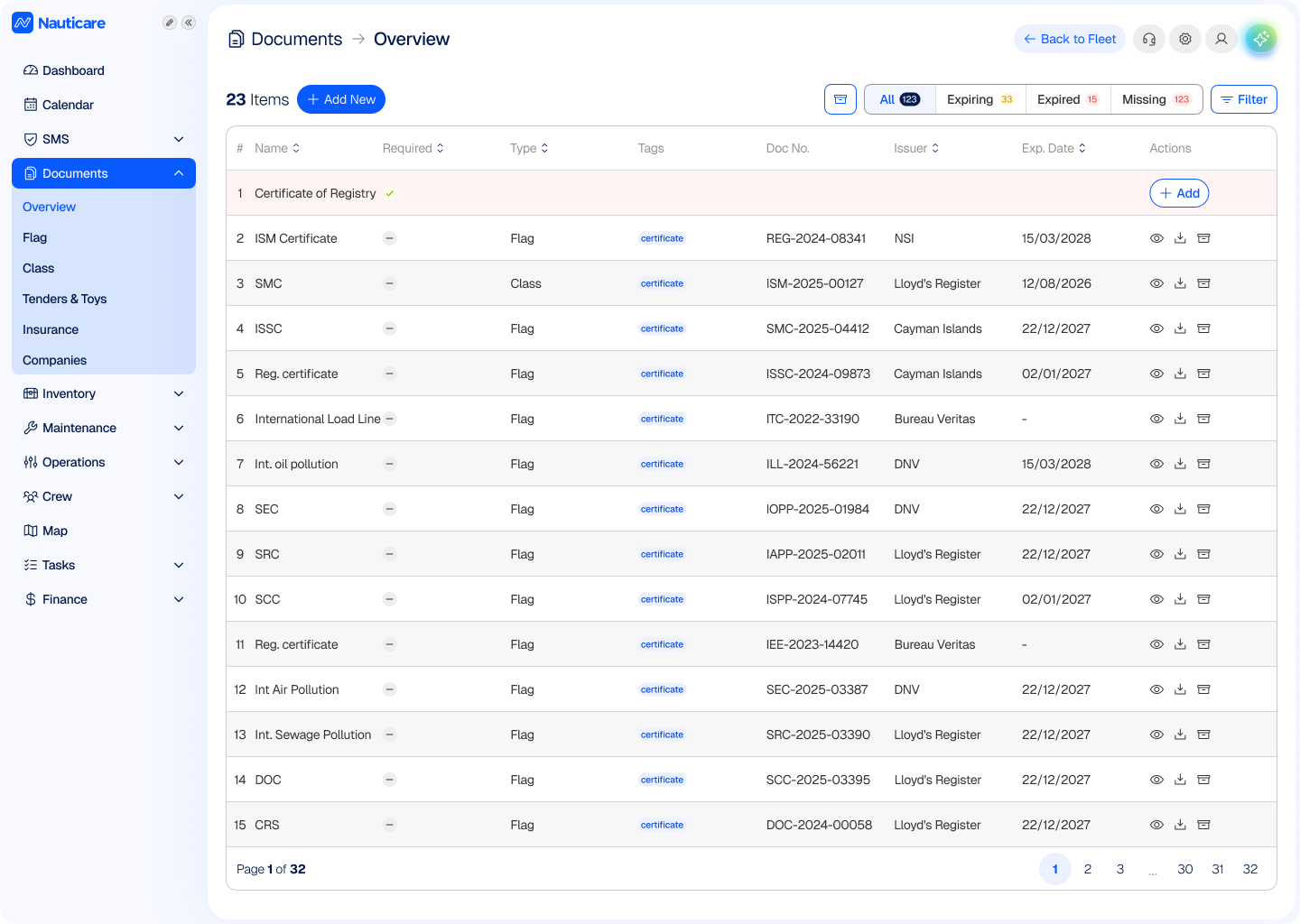The width and height of the screenshot is (1300, 924).
Task: Expand the Crew menu
Action: 104,496
